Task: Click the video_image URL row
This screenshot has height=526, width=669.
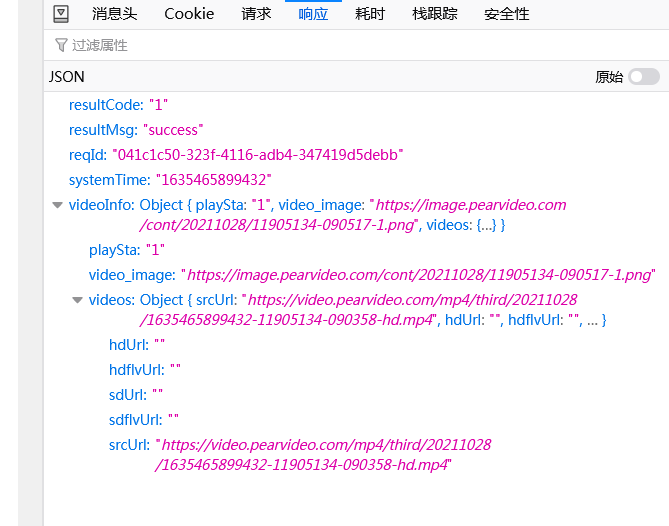Action: [x=371, y=274]
